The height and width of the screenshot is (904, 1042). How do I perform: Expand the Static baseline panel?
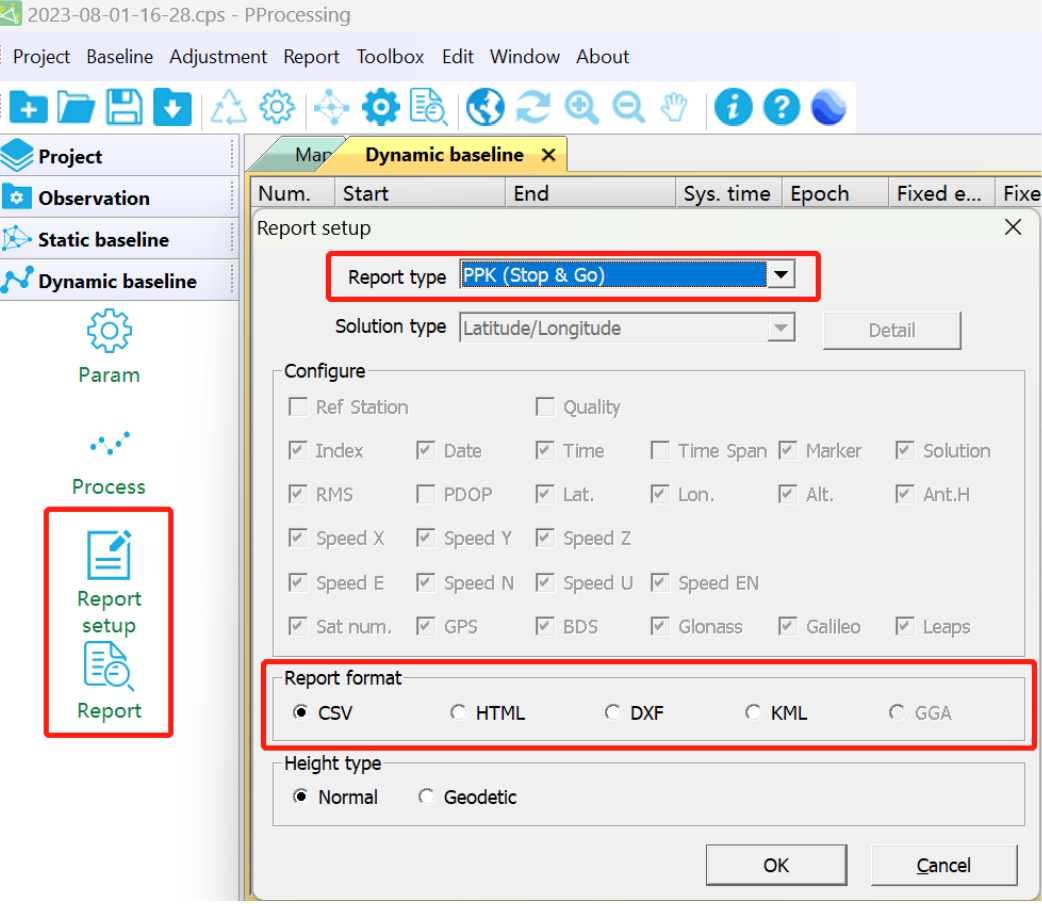click(103, 240)
